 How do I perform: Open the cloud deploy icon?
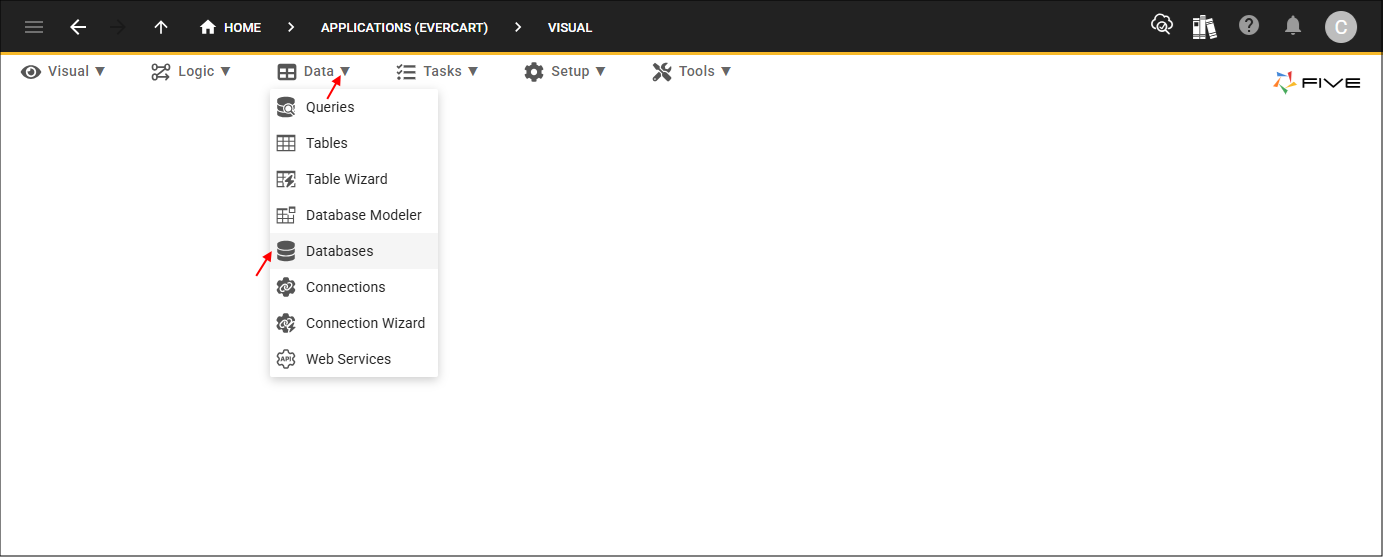(1161, 25)
